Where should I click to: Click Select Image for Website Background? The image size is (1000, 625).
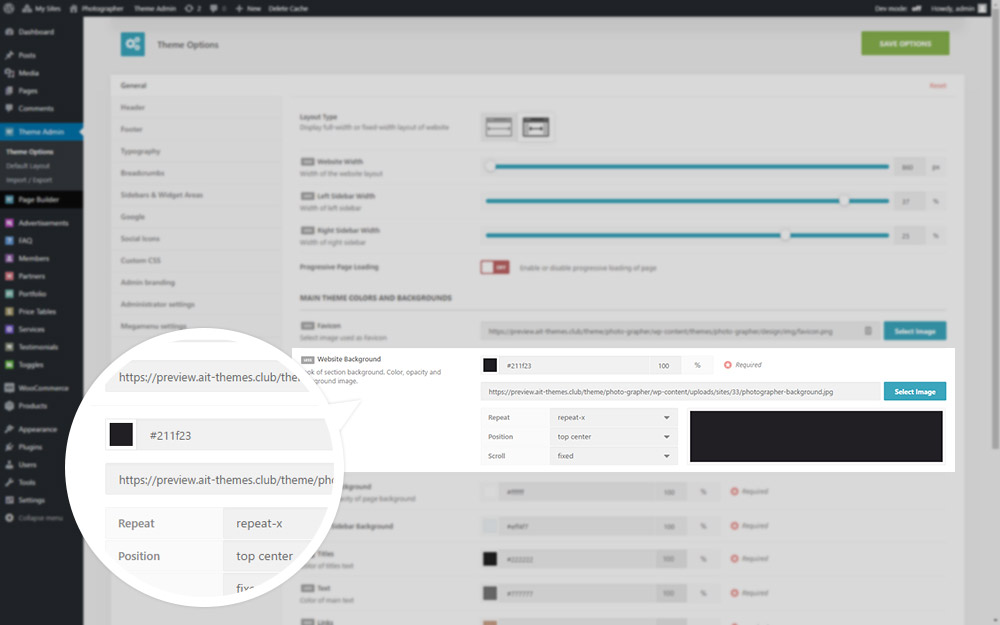pyautogui.click(x=915, y=392)
